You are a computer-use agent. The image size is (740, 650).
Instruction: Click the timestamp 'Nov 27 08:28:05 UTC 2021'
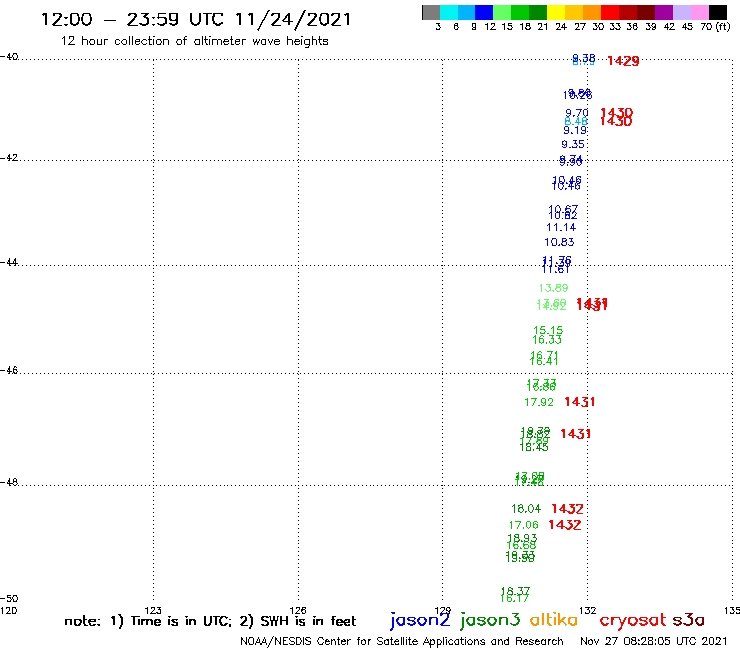[x=653, y=642]
